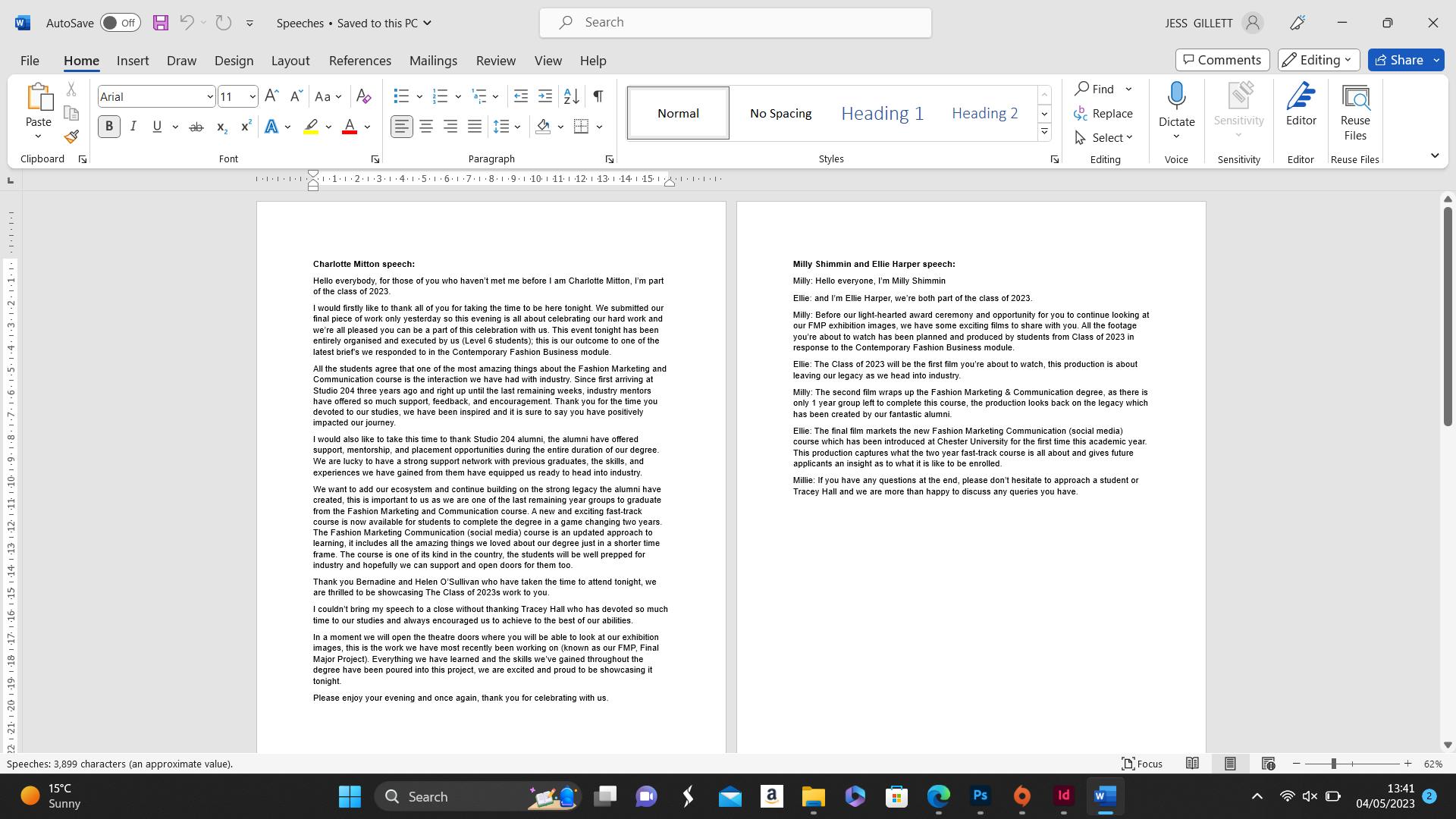Toggle Italic formatting
This screenshot has width=1456, height=819.
coord(133,127)
